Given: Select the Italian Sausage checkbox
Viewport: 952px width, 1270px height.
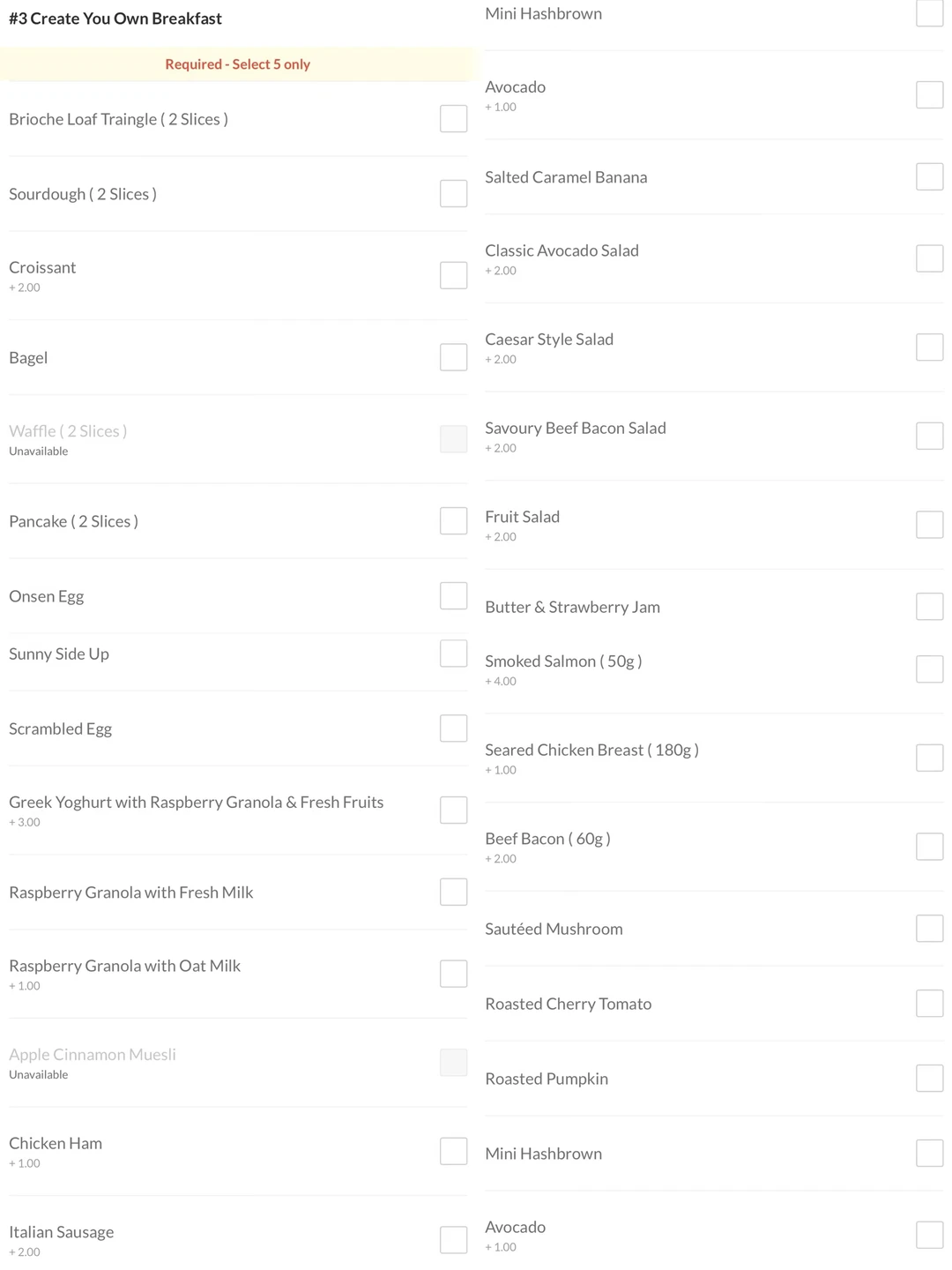Looking at the screenshot, I should click(453, 1239).
